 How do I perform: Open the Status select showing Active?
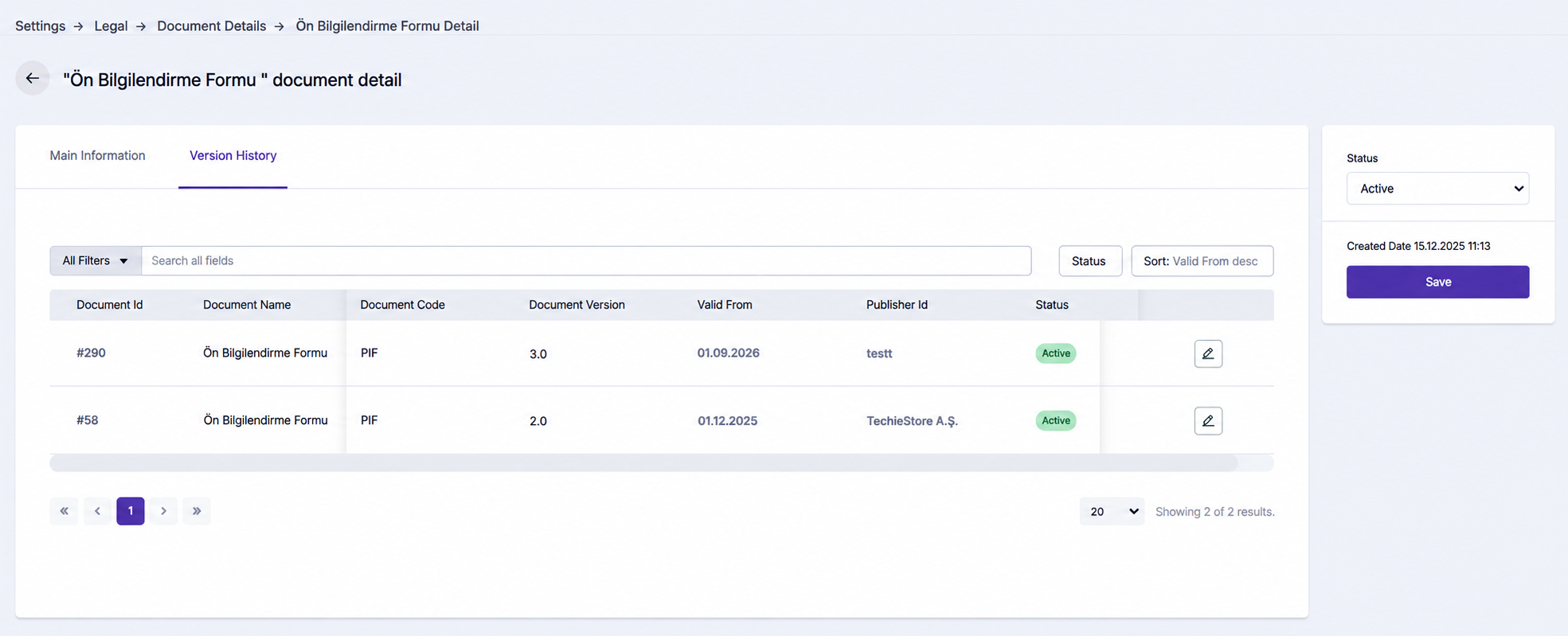[1437, 189]
